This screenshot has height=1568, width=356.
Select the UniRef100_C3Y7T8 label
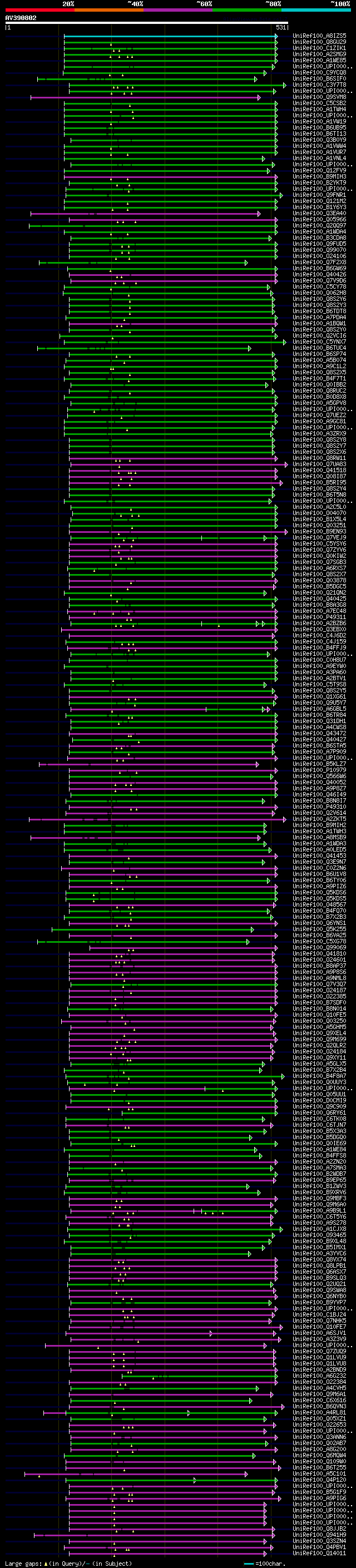(319, 85)
